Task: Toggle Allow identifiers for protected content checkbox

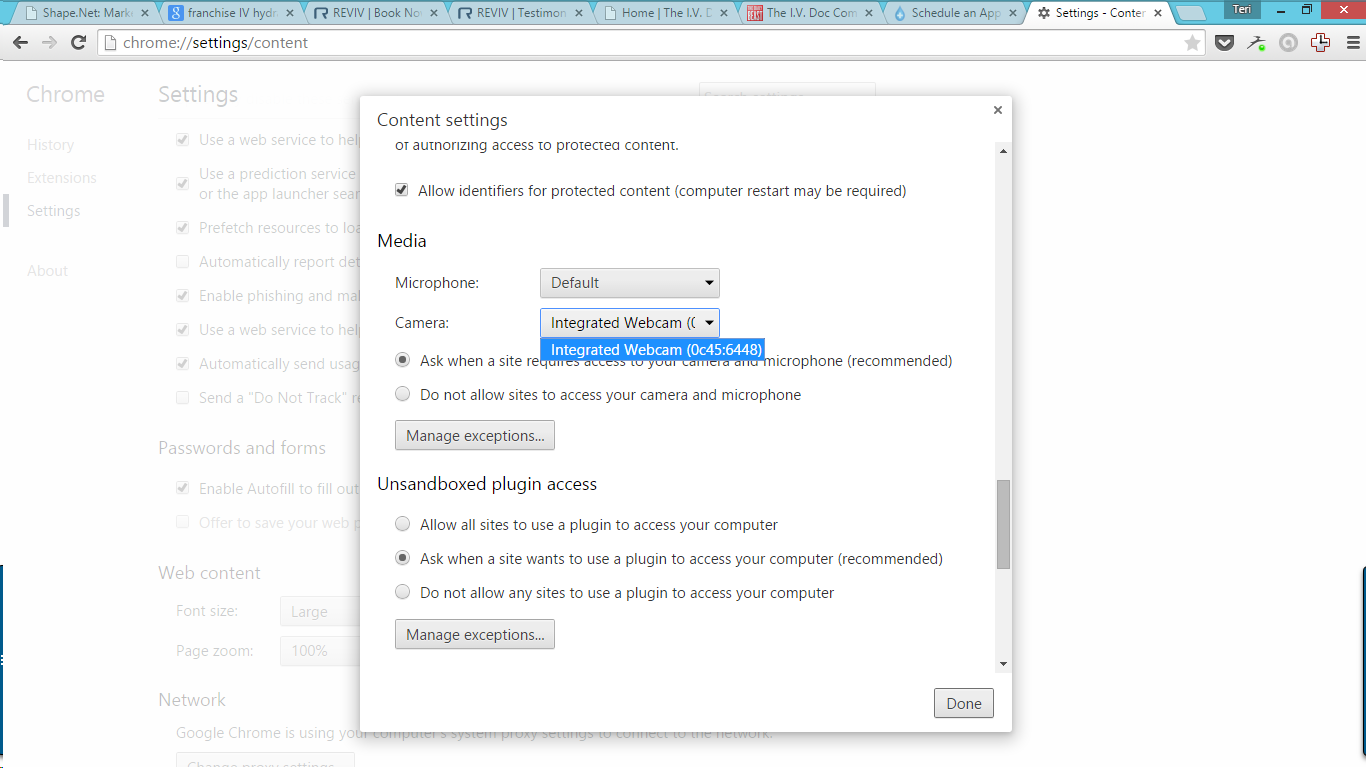Action: [402, 190]
